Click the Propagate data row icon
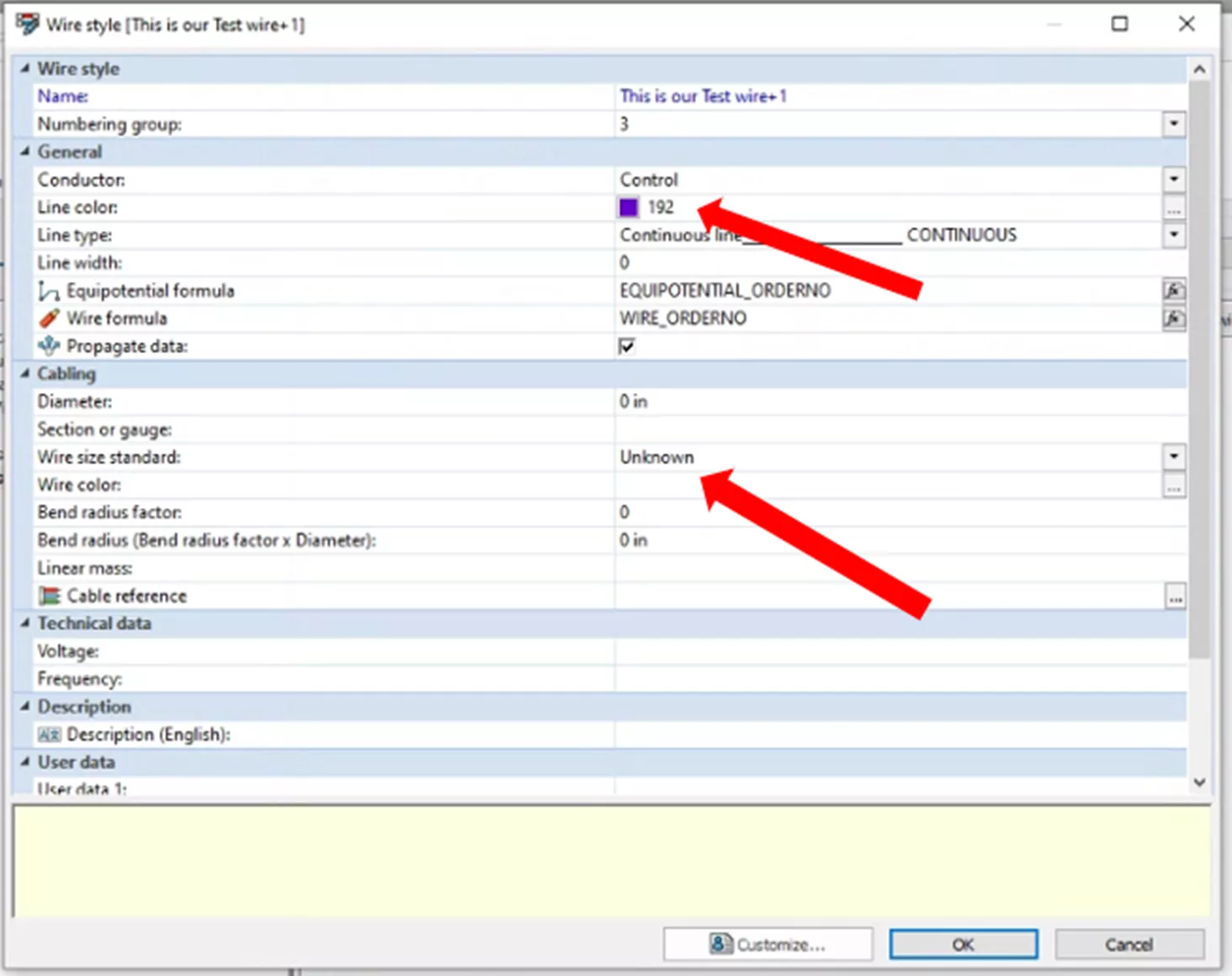The width and height of the screenshot is (1232, 976). (49, 346)
